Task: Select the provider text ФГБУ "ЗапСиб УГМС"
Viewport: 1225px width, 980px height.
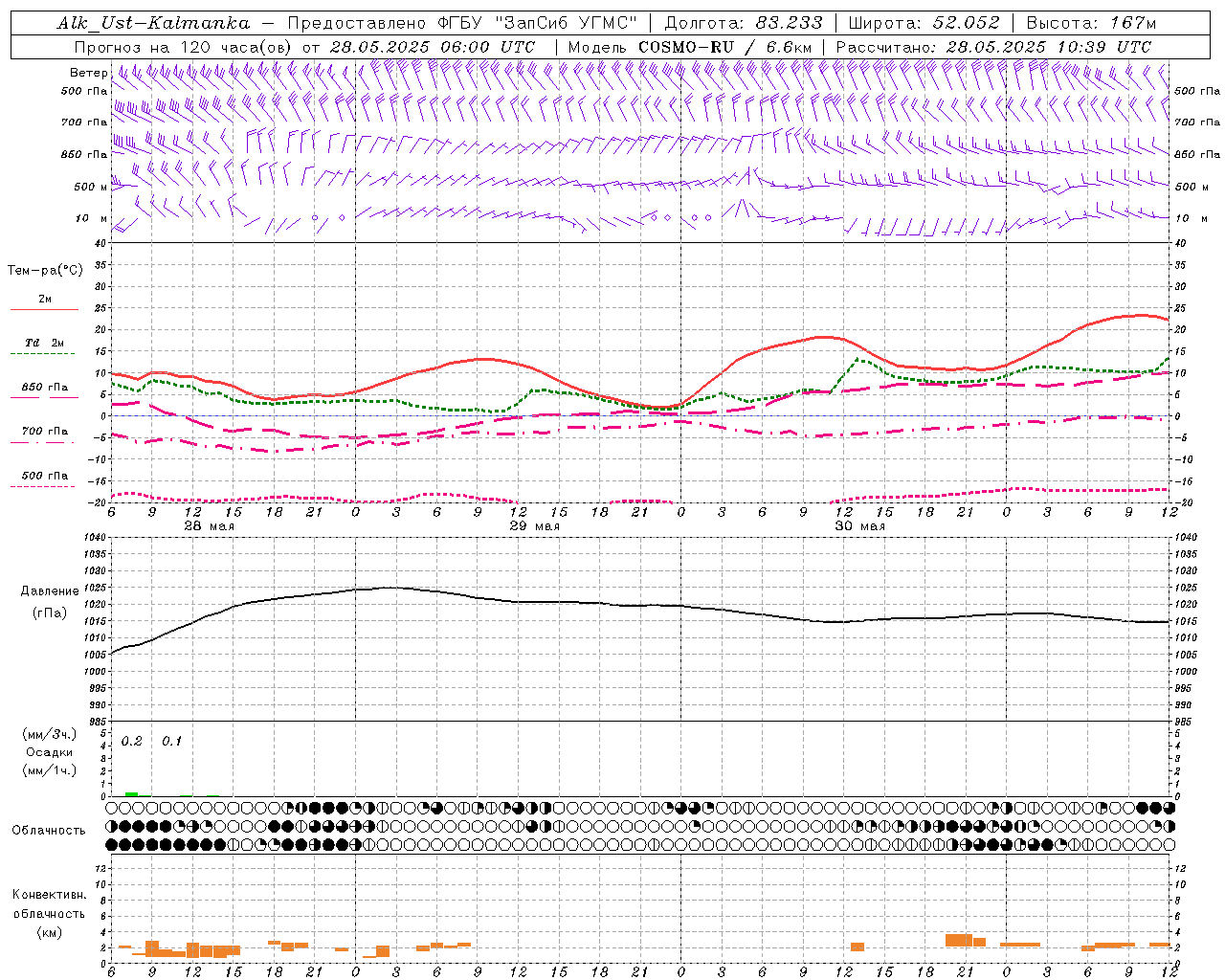Action: pos(537,23)
